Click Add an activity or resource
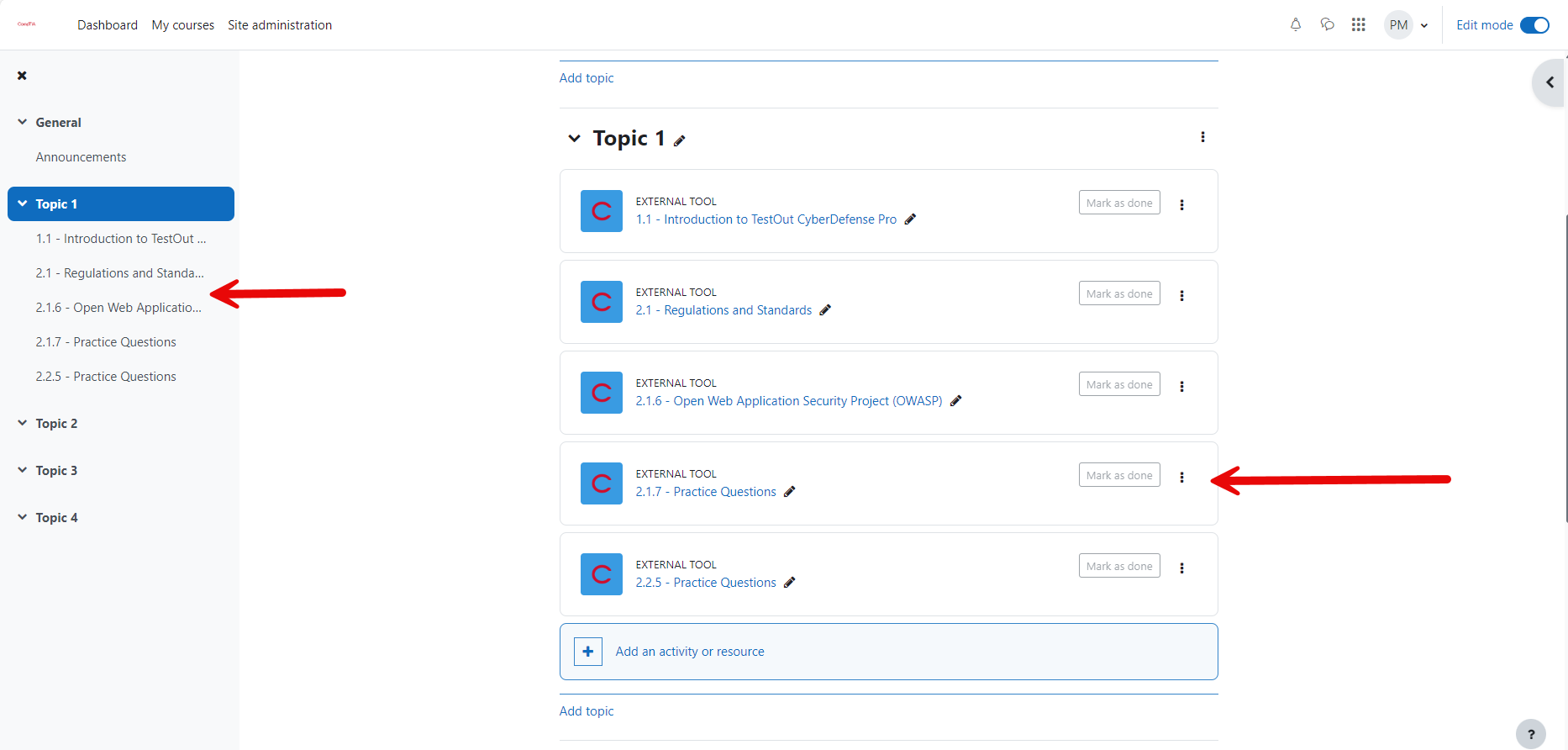The image size is (1568, 750). [889, 652]
